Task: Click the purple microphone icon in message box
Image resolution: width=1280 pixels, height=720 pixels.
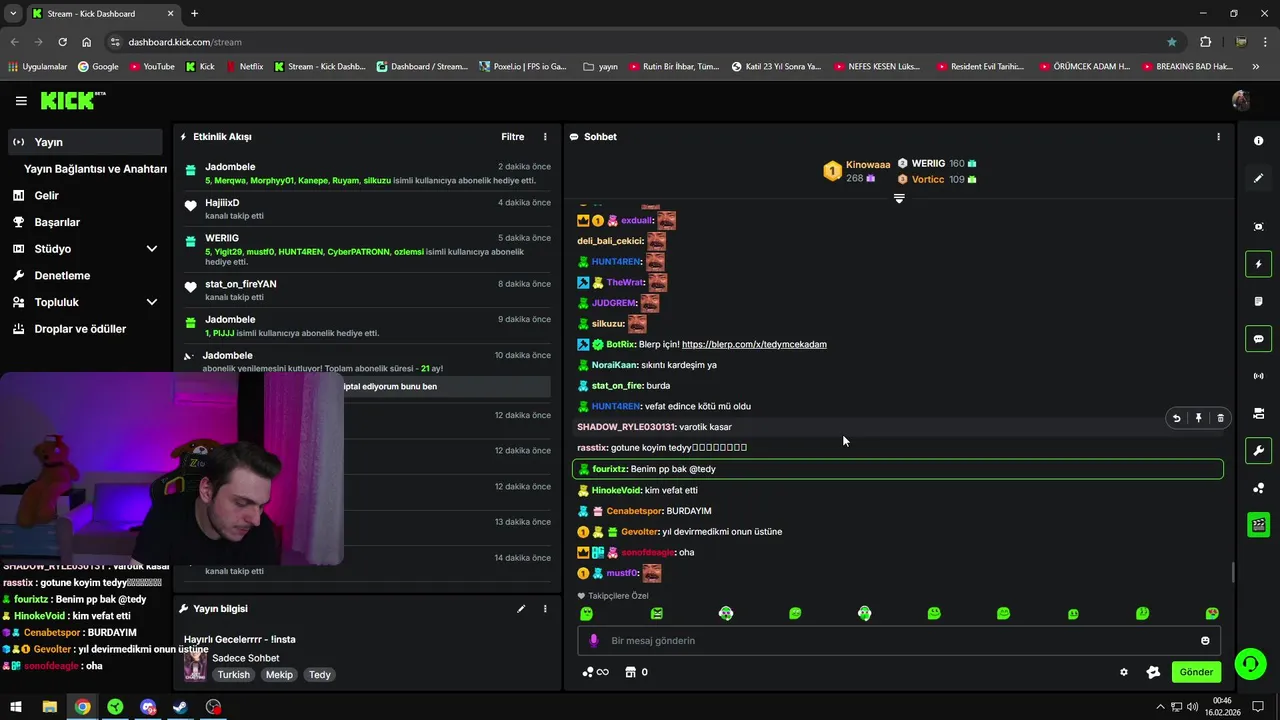Action: click(593, 640)
